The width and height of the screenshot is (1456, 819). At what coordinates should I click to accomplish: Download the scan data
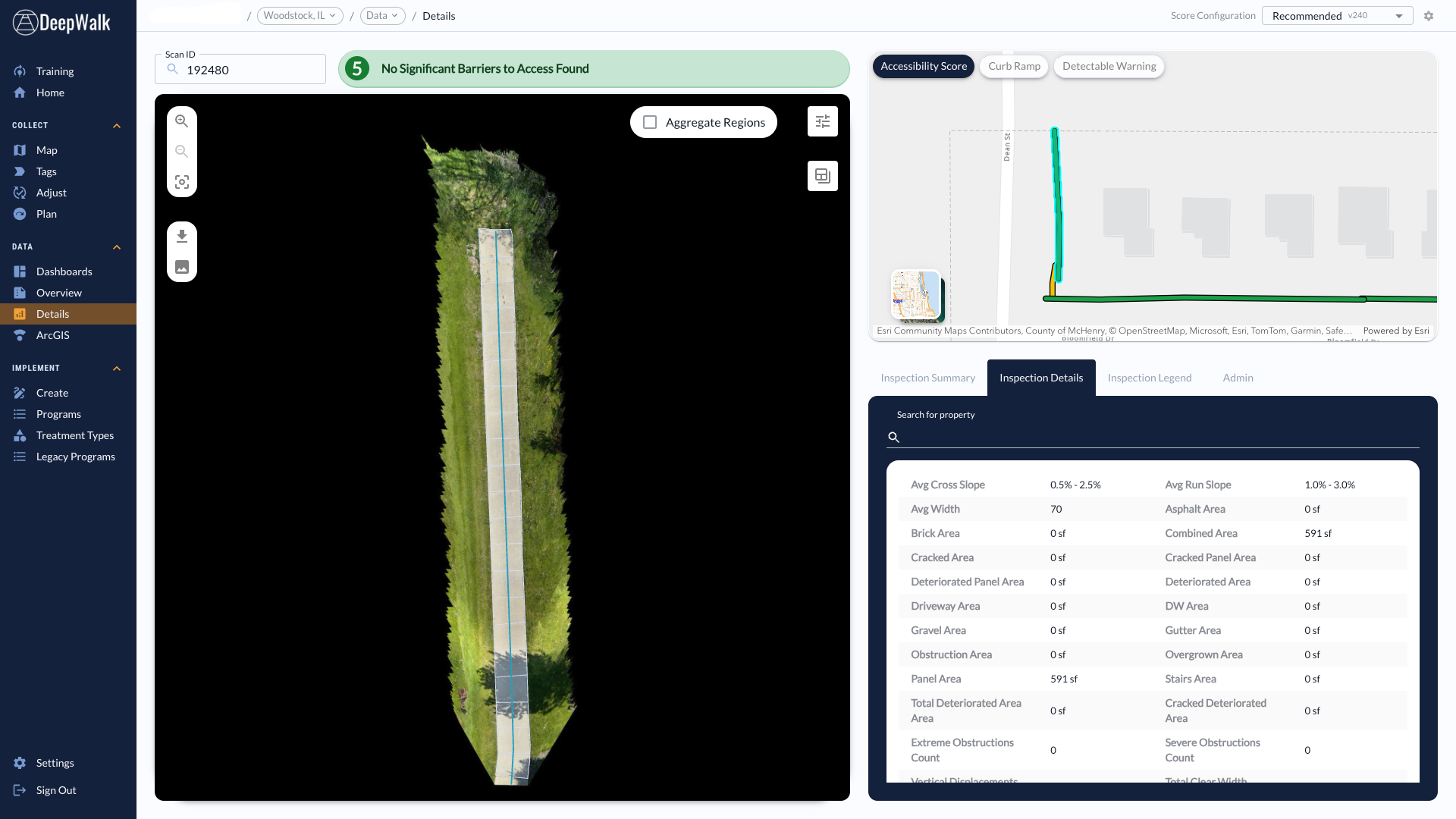[x=182, y=237]
